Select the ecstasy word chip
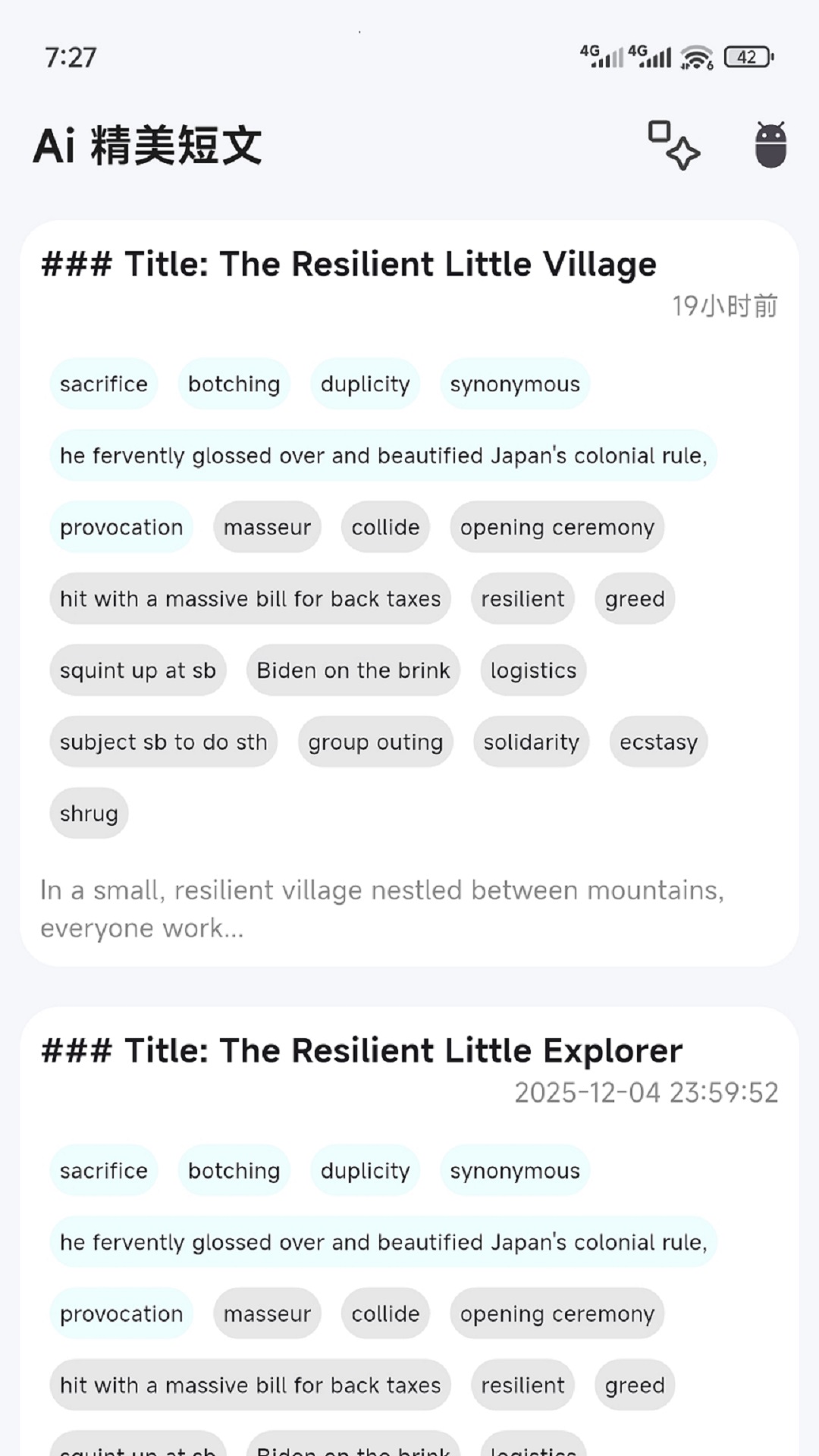This screenshot has width=819, height=1456. tap(658, 742)
